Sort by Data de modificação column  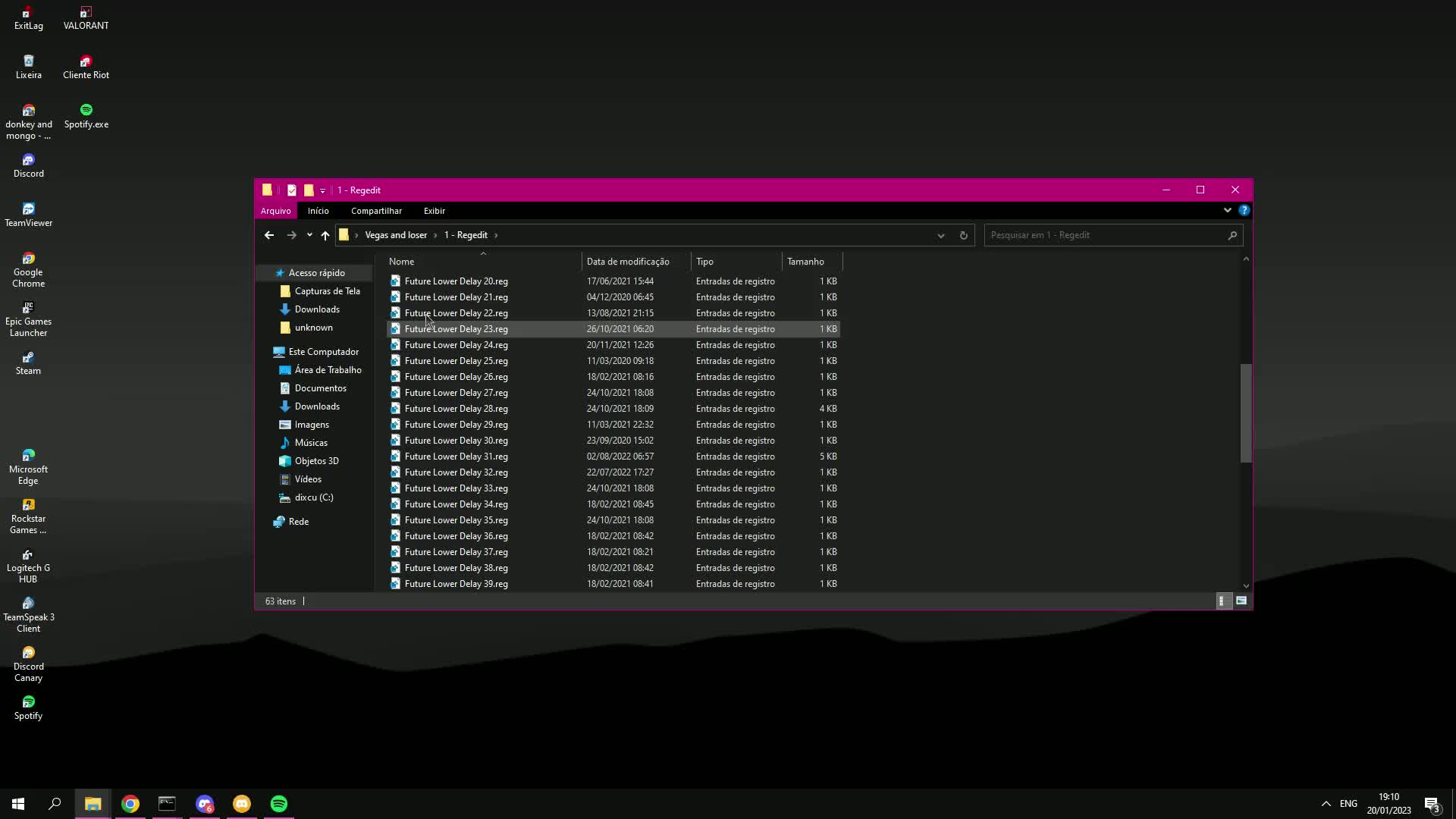628,262
